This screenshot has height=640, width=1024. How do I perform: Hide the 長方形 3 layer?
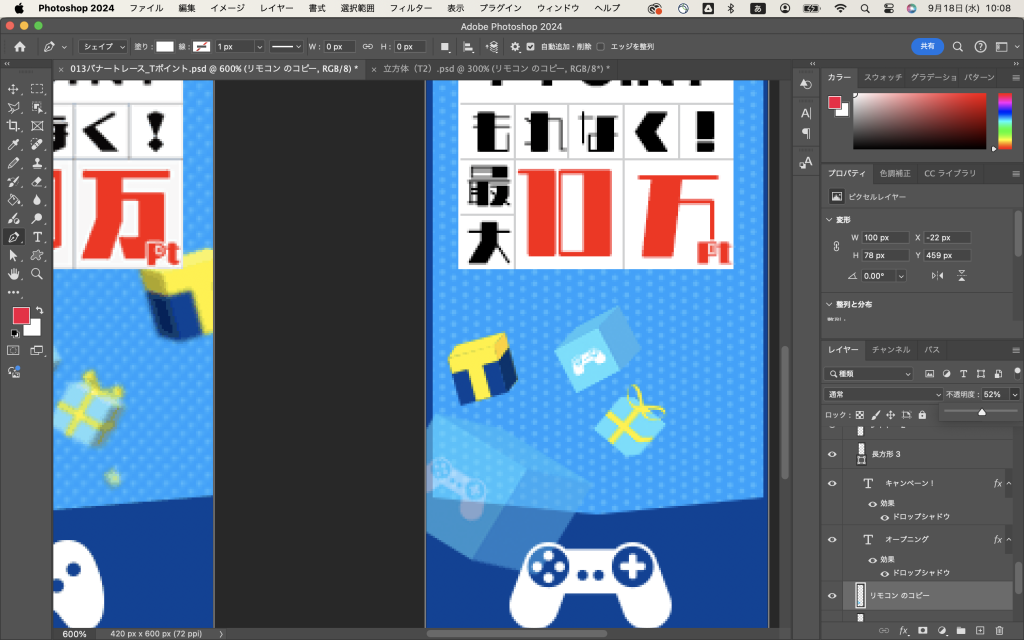pyautogui.click(x=831, y=454)
